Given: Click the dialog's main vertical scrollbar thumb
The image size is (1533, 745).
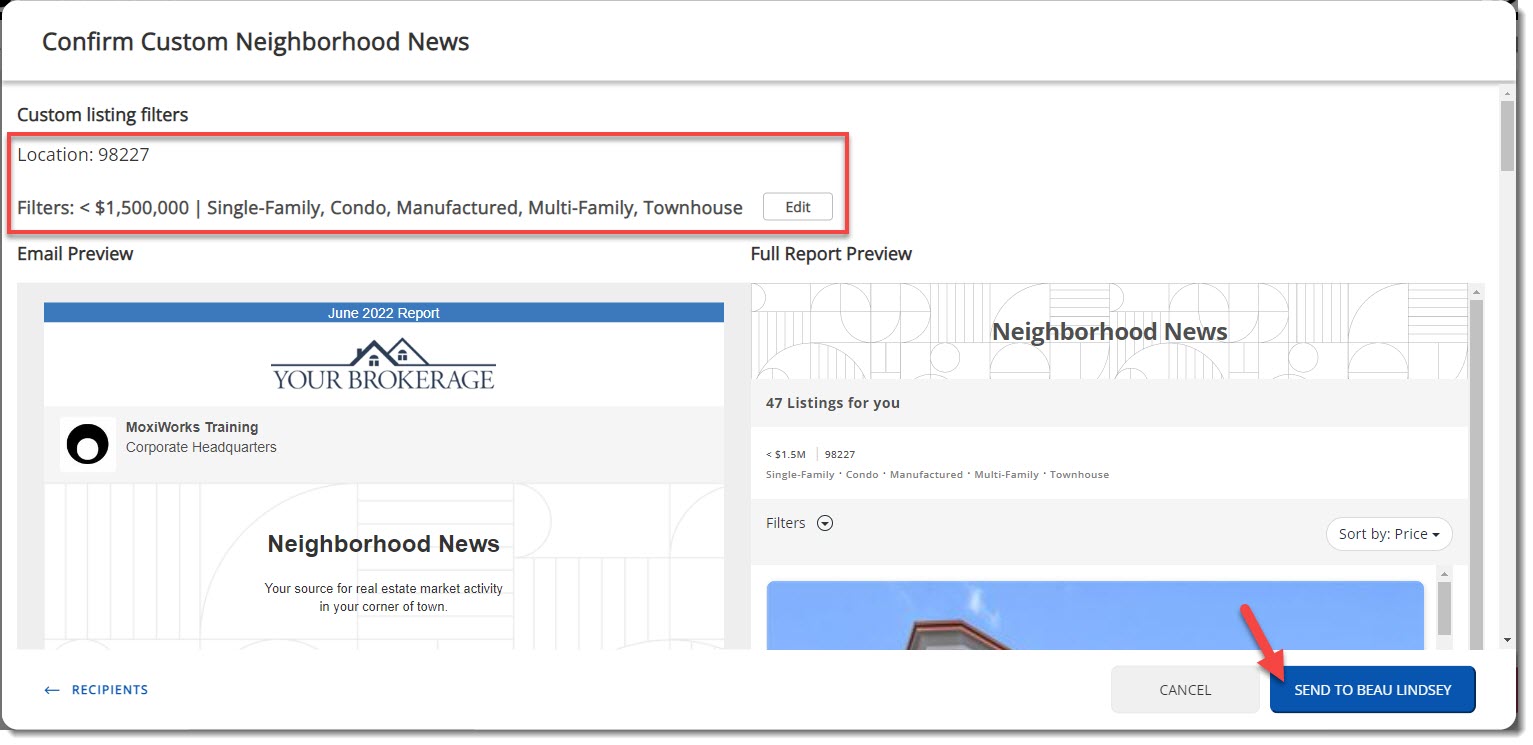Looking at the screenshot, I should [x=1507, y=135].
